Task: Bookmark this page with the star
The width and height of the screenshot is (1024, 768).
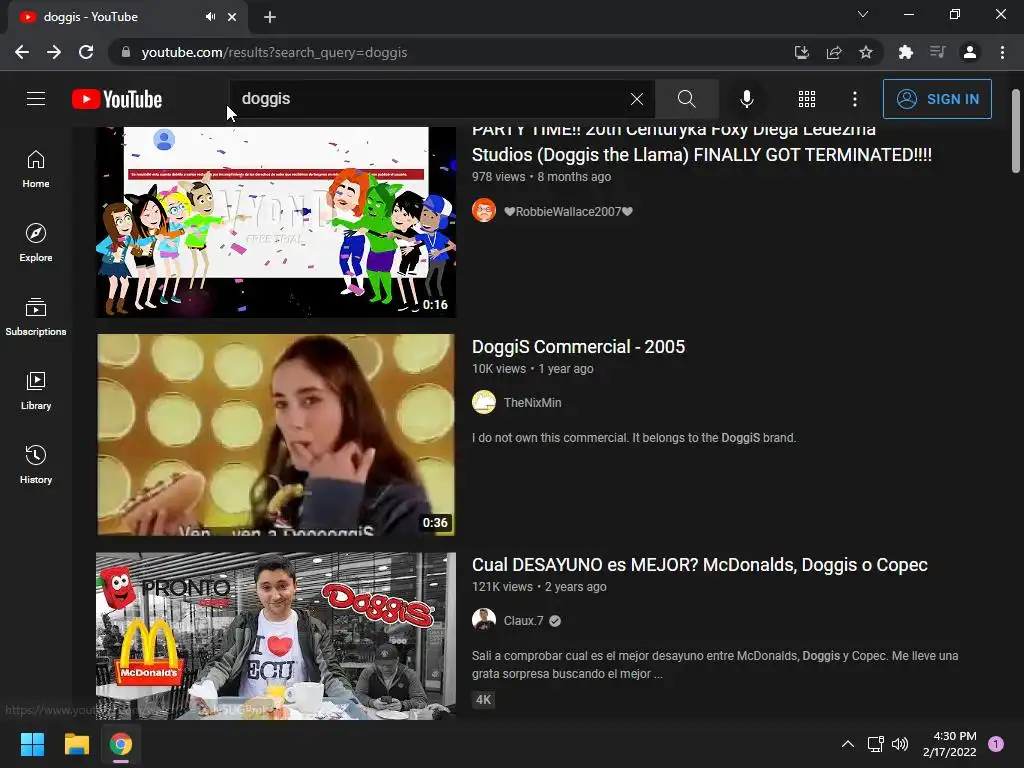Action: tap(866, 52)
